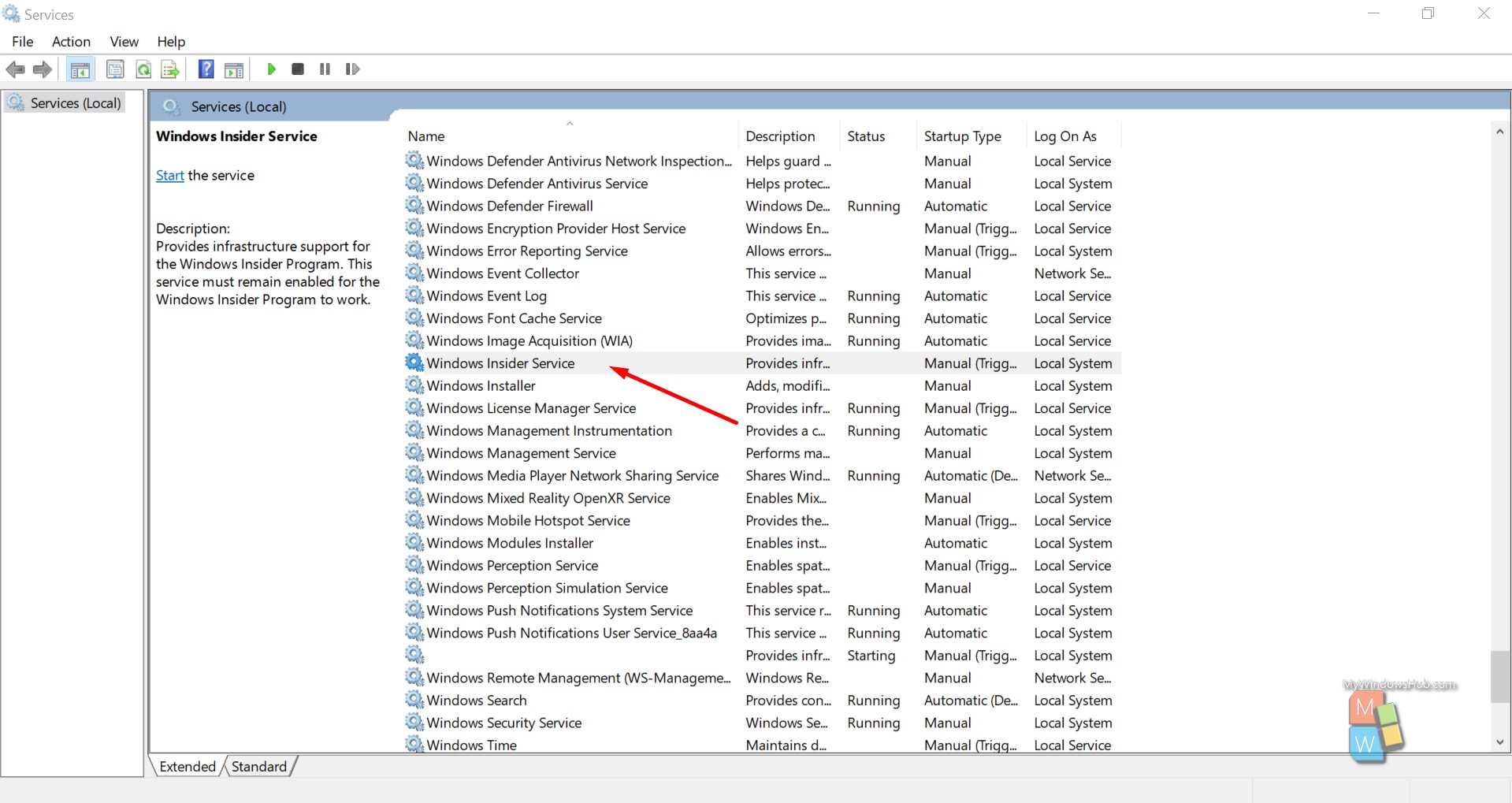Click gear icon beside Windows Error Reporting Service

click(414, 251)
